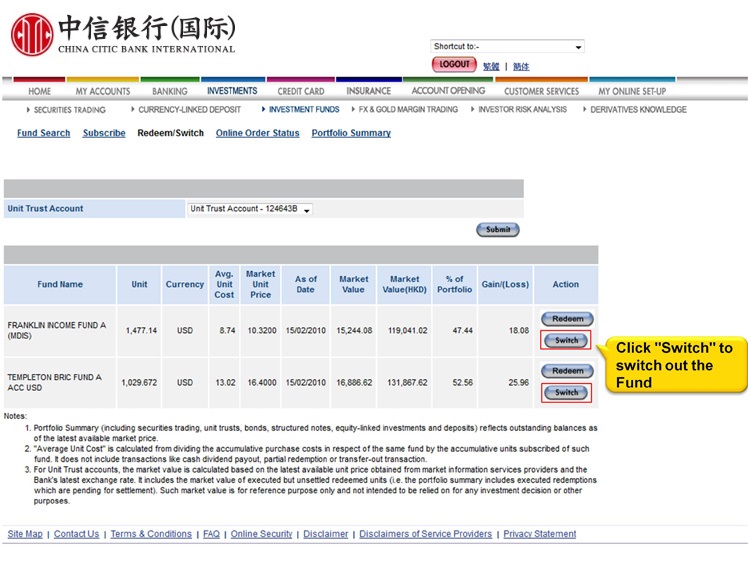Open Terms & Conditions link
The image size is (748, 561).
(151, 534)
